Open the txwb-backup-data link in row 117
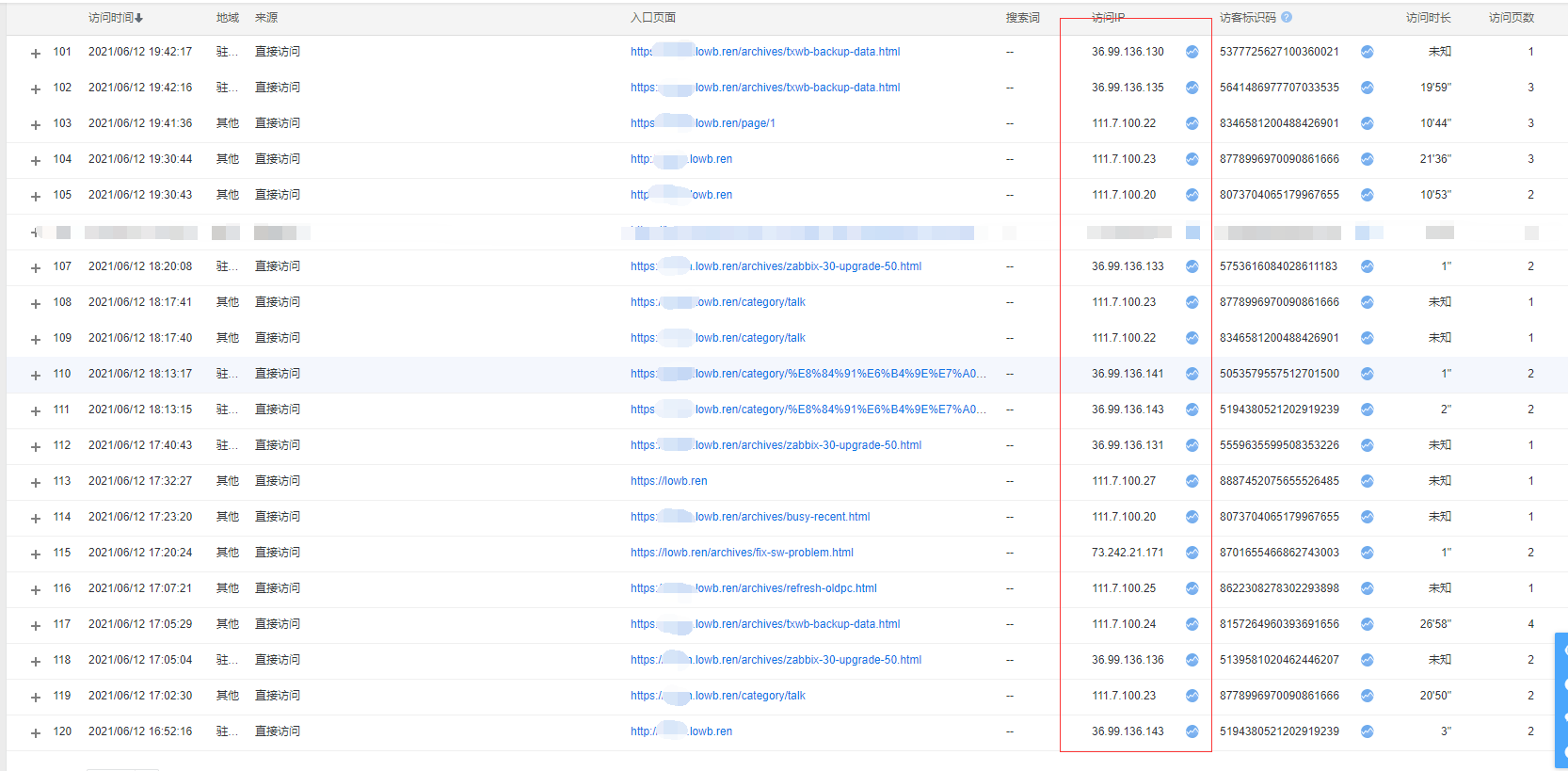Viewport: 1568px width, 771px height. pos(765,624)
